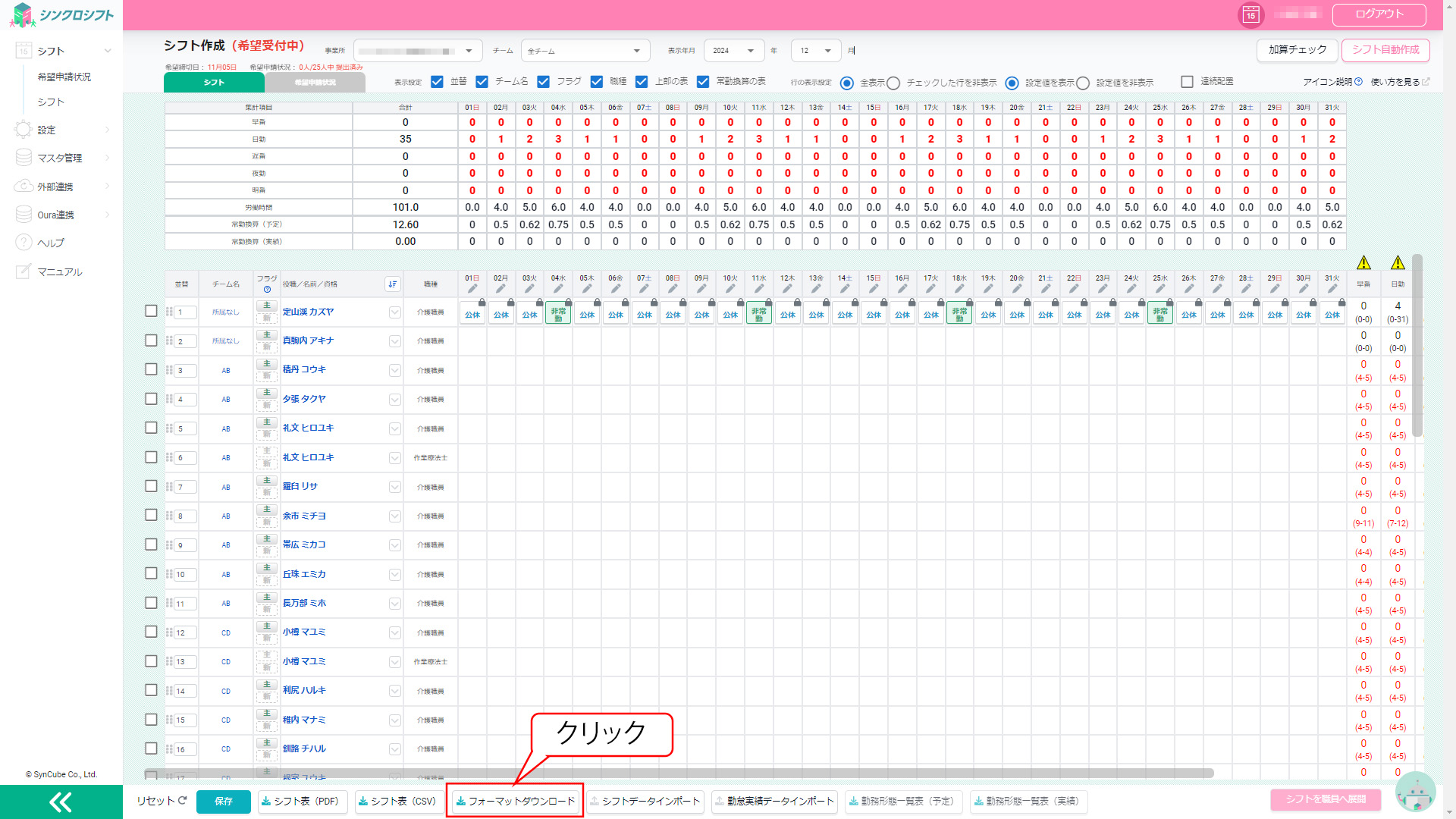Click the chatbot robot assistant icon
The height and width of the screenshot is (819, 1456).
tap(1415, 792)
